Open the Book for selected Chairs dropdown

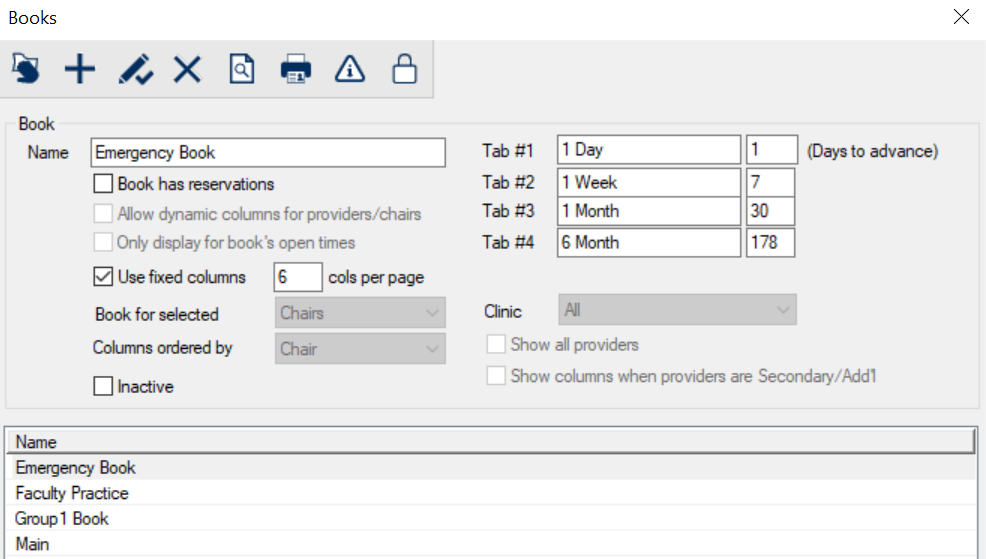[x=360, y=314]
